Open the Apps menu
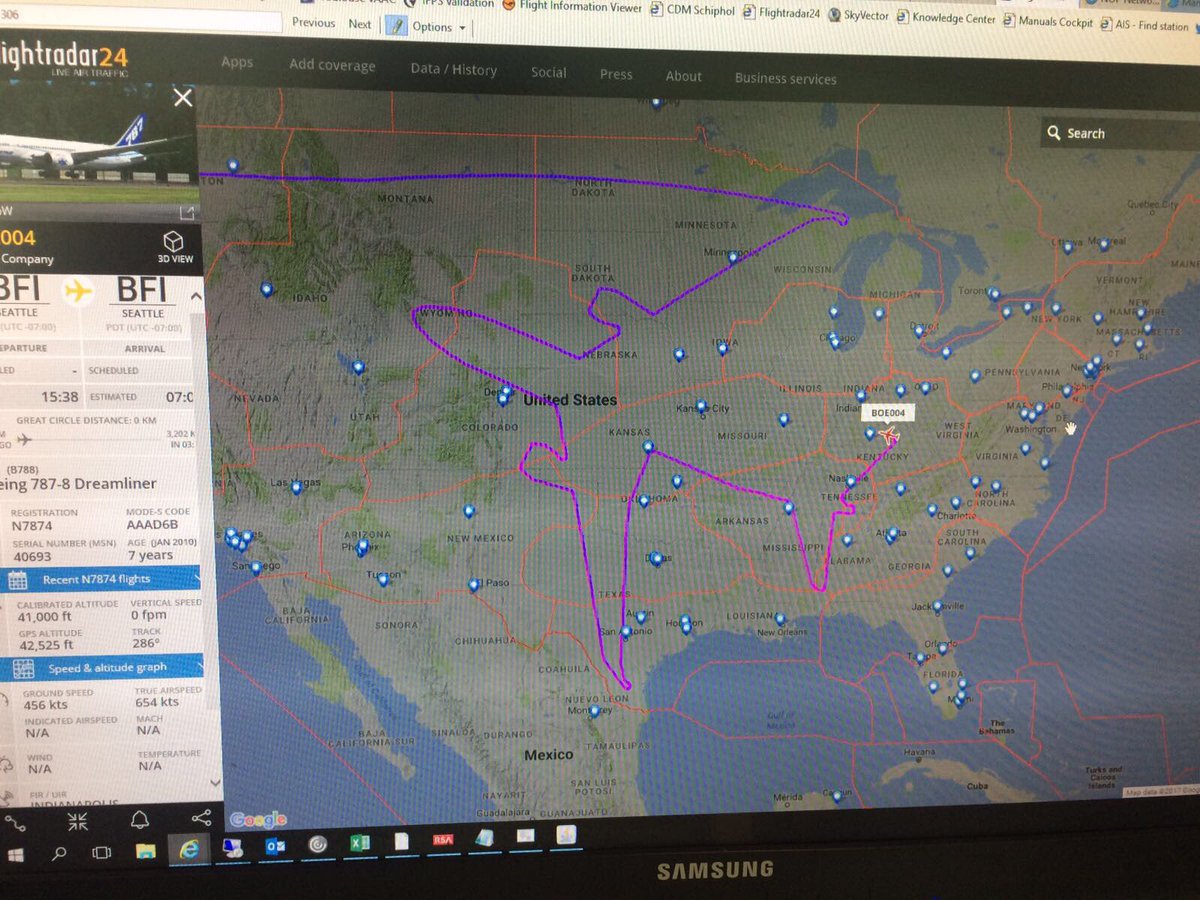1200x900 pixels. (x=237, y=62)
